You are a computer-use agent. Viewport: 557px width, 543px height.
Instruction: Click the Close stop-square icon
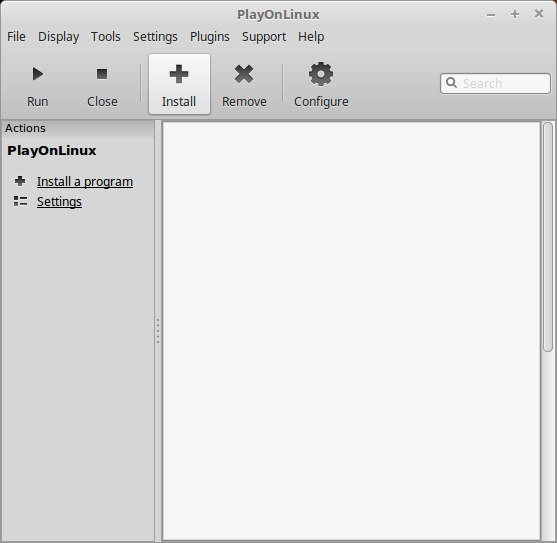pyautogui.click(x=102, y=74)
